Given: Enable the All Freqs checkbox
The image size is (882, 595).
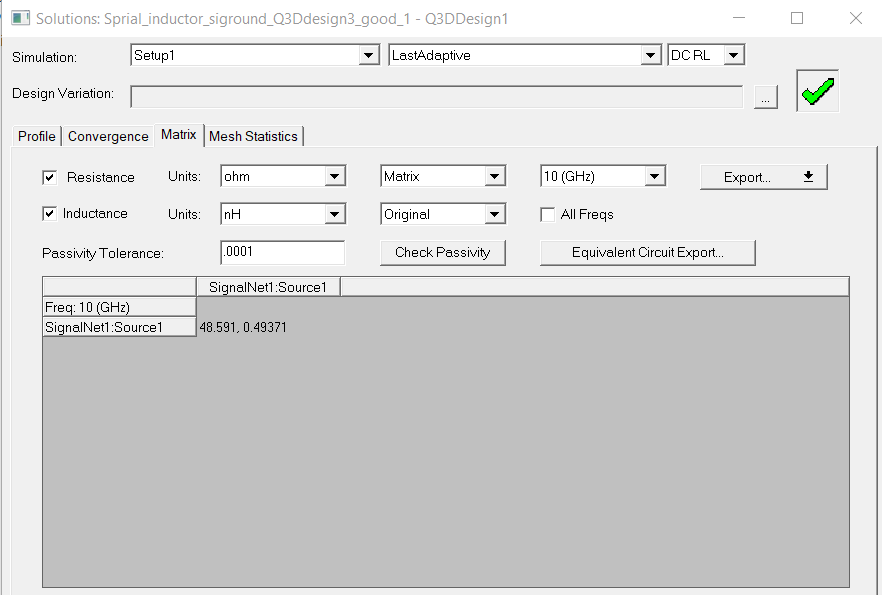Looking at the screenshot, I should pyautogui.click(x=548, y=215).
